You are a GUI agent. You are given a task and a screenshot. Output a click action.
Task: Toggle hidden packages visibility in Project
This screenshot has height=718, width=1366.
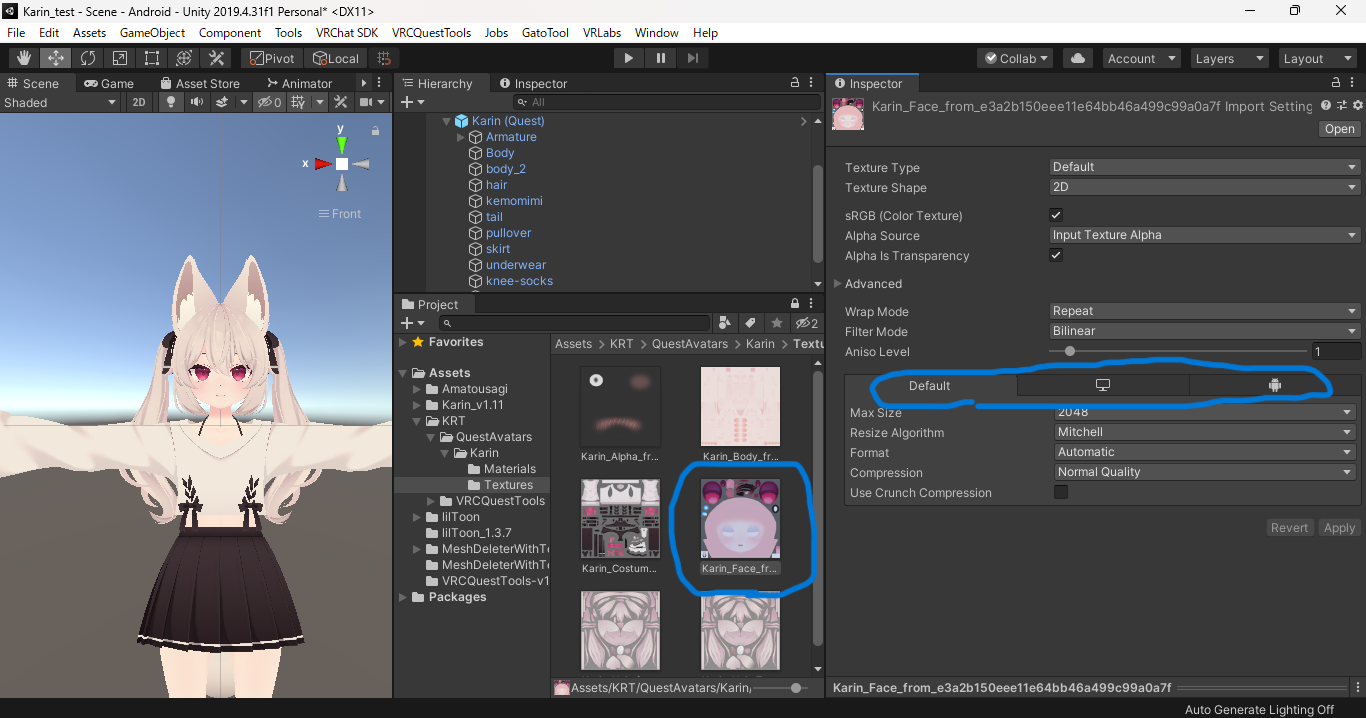coord(806,323)
